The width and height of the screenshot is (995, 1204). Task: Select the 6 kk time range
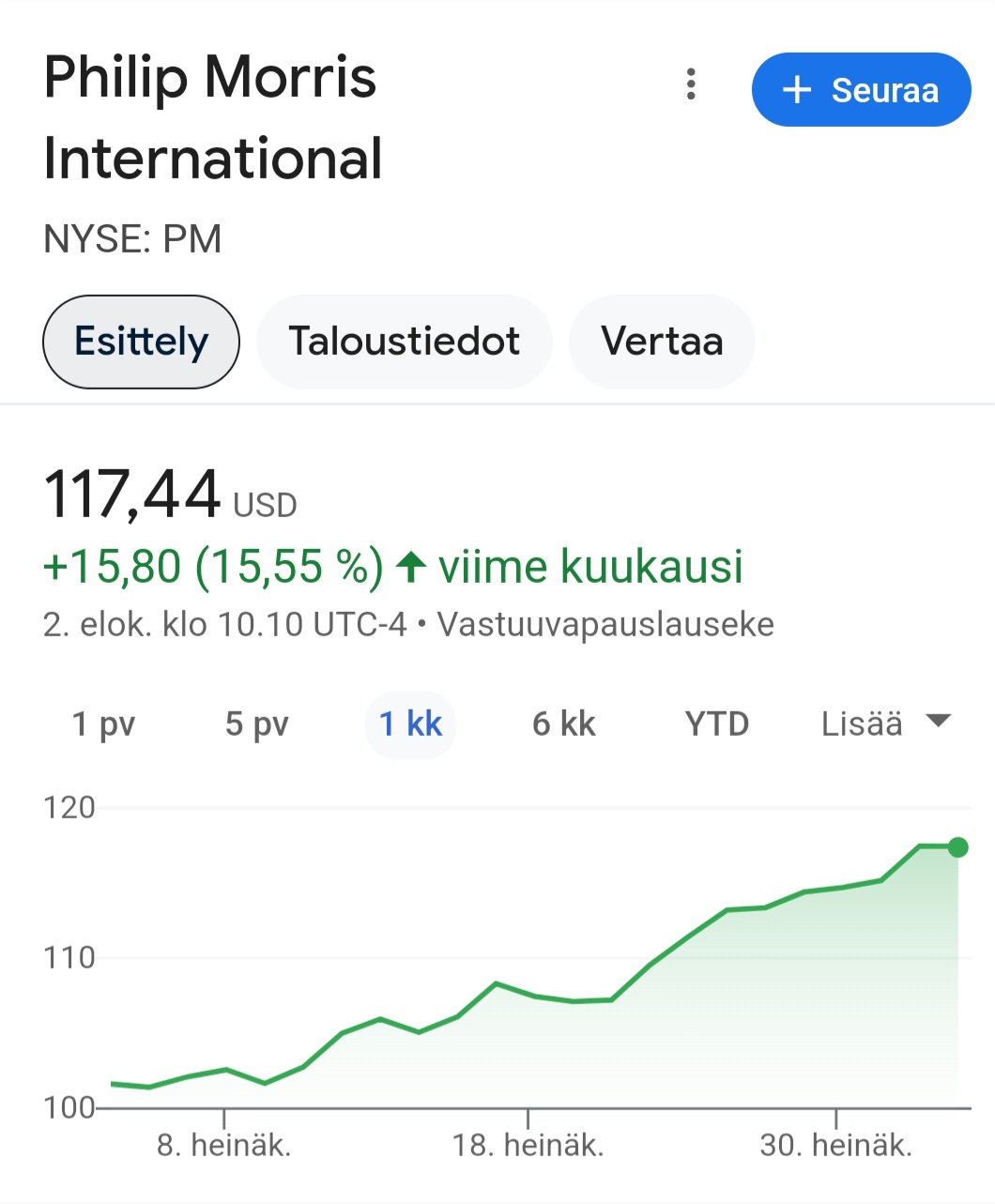563,724
